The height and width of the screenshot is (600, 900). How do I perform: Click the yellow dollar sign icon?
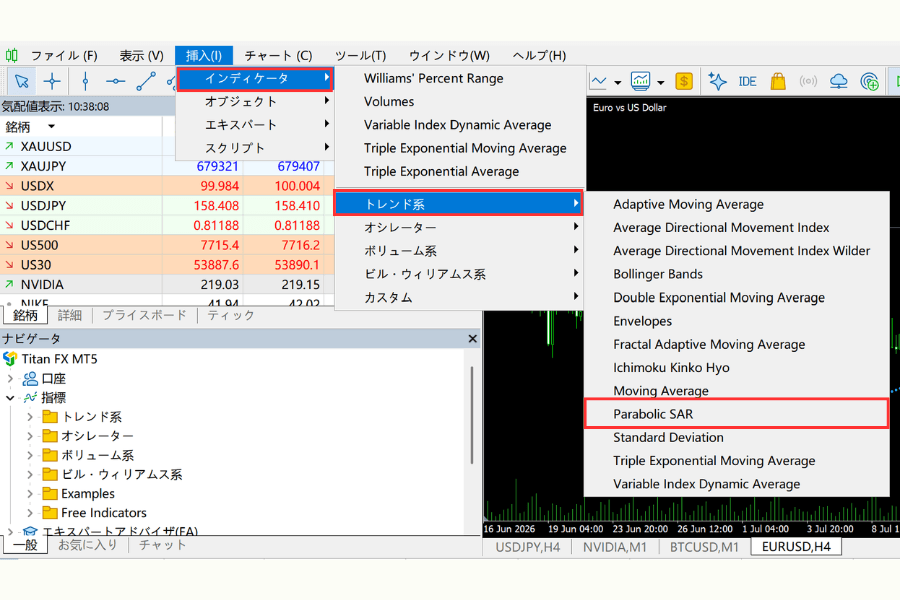684,82
